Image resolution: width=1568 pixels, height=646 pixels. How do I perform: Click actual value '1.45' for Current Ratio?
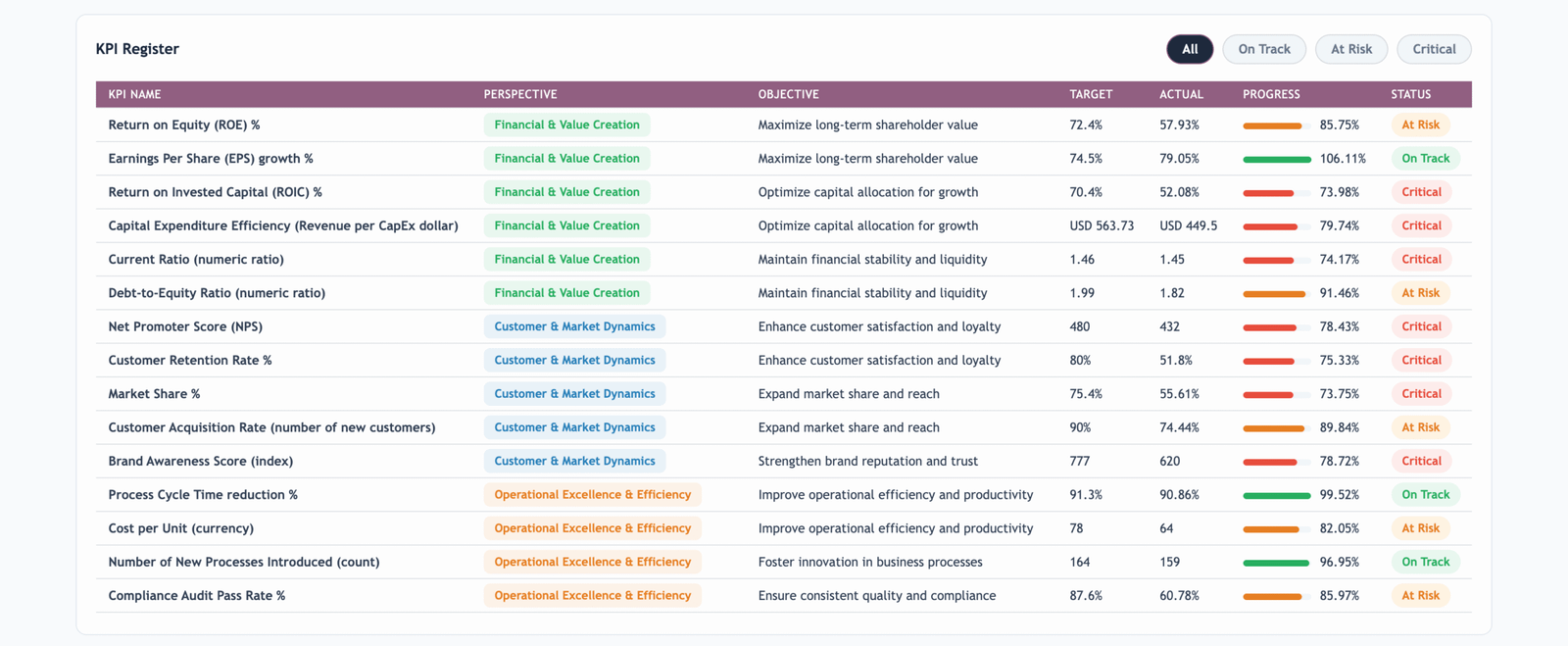pos(1172,259)
